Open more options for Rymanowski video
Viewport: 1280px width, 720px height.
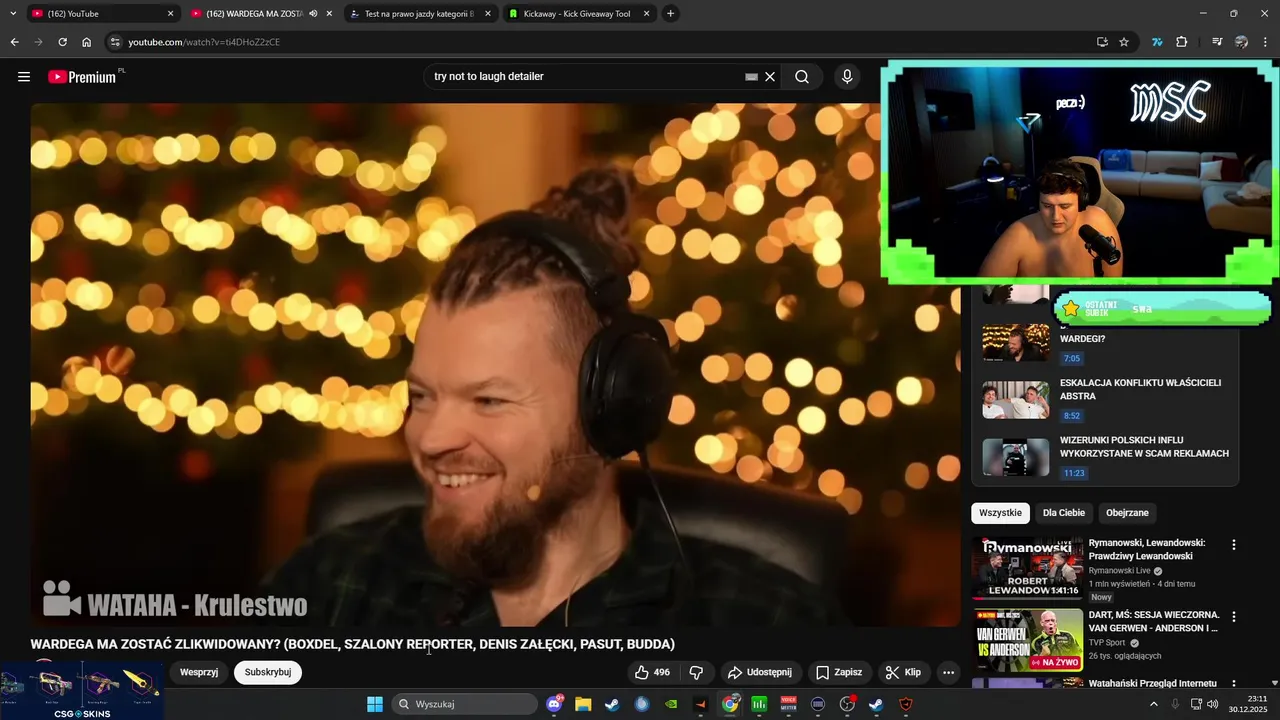(1233, 545)
